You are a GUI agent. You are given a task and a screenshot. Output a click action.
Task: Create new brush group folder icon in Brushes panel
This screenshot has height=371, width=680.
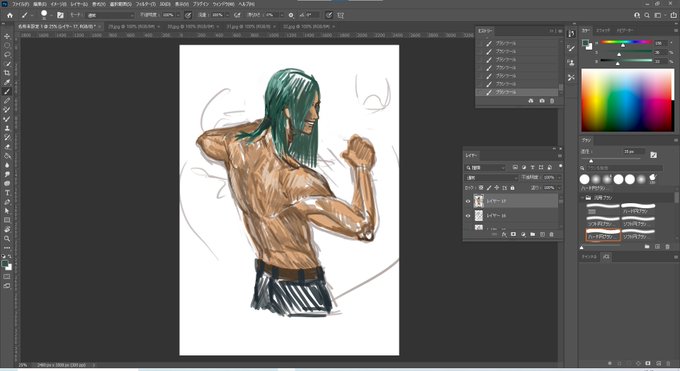point(647,246)
